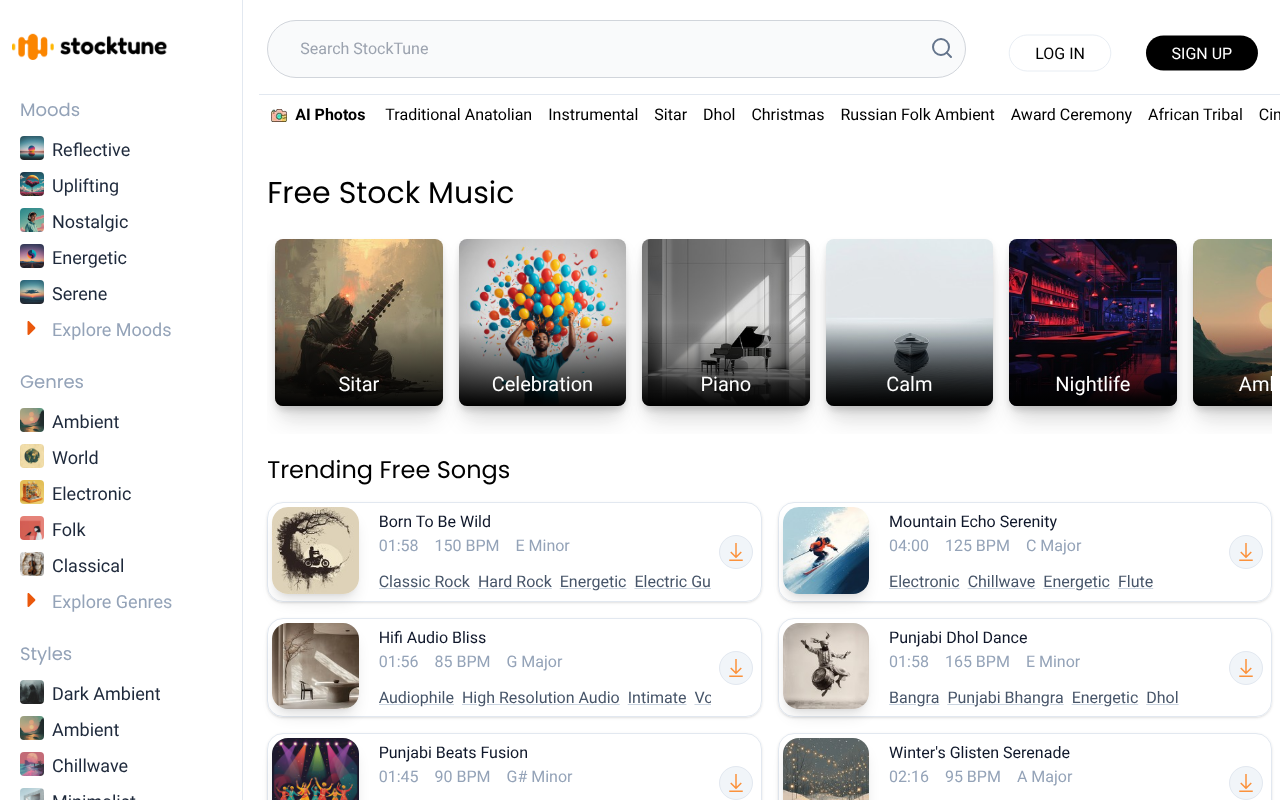Viewport: 1280px width, 800px height.
Task: Select the Nostalgic mood icon
Action: click(x=30, y=220)
